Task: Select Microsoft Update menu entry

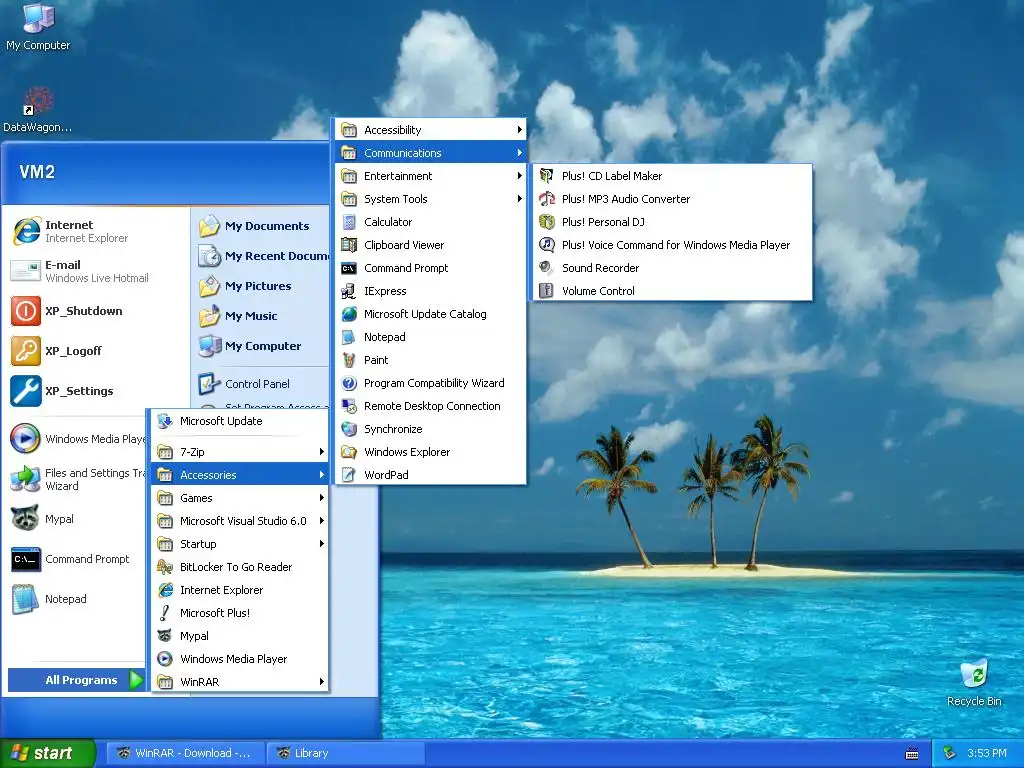Action: [x=240, y=421]
